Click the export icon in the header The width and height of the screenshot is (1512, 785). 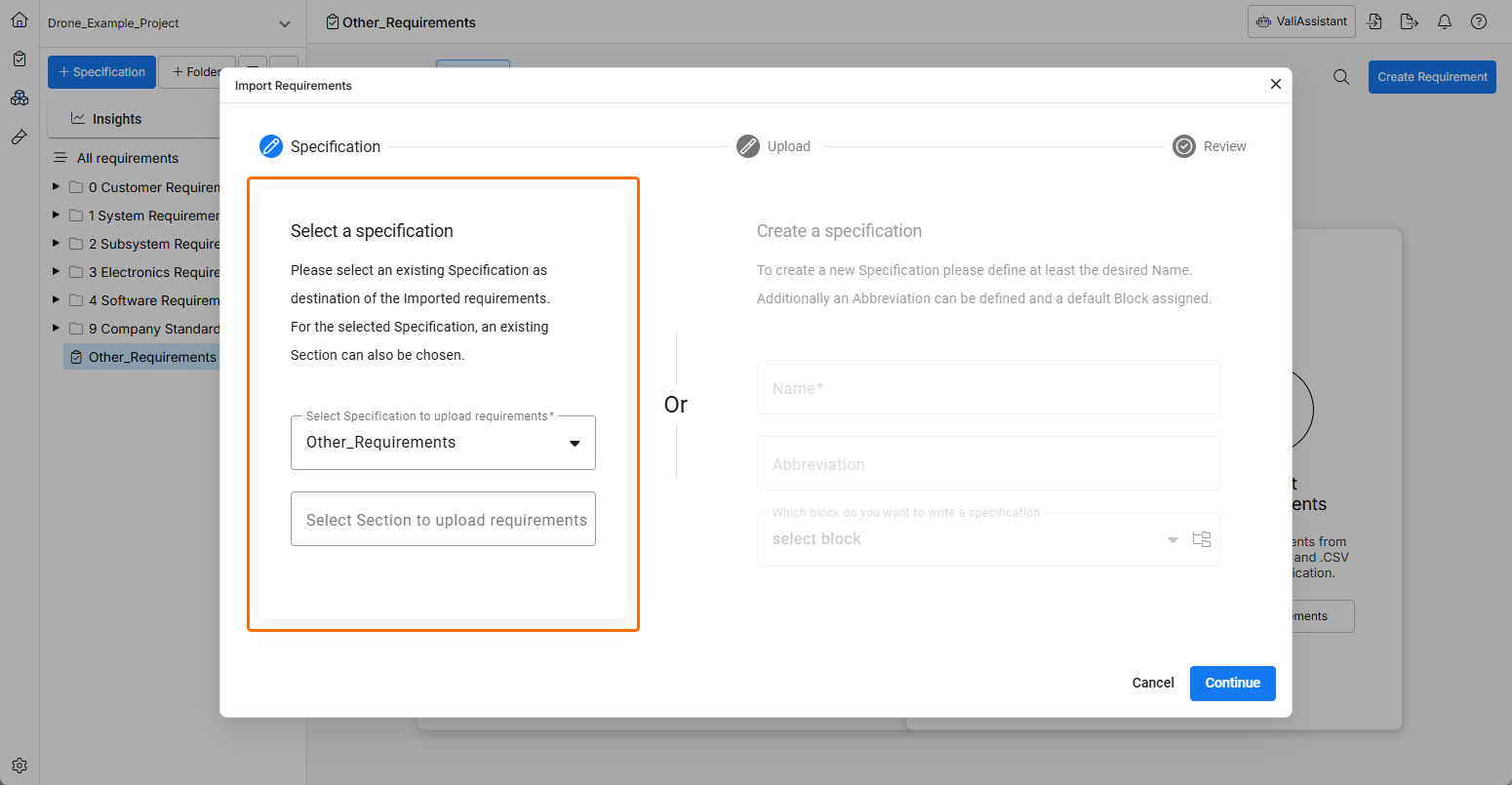pyautogui.click(x=1409, y=21)
